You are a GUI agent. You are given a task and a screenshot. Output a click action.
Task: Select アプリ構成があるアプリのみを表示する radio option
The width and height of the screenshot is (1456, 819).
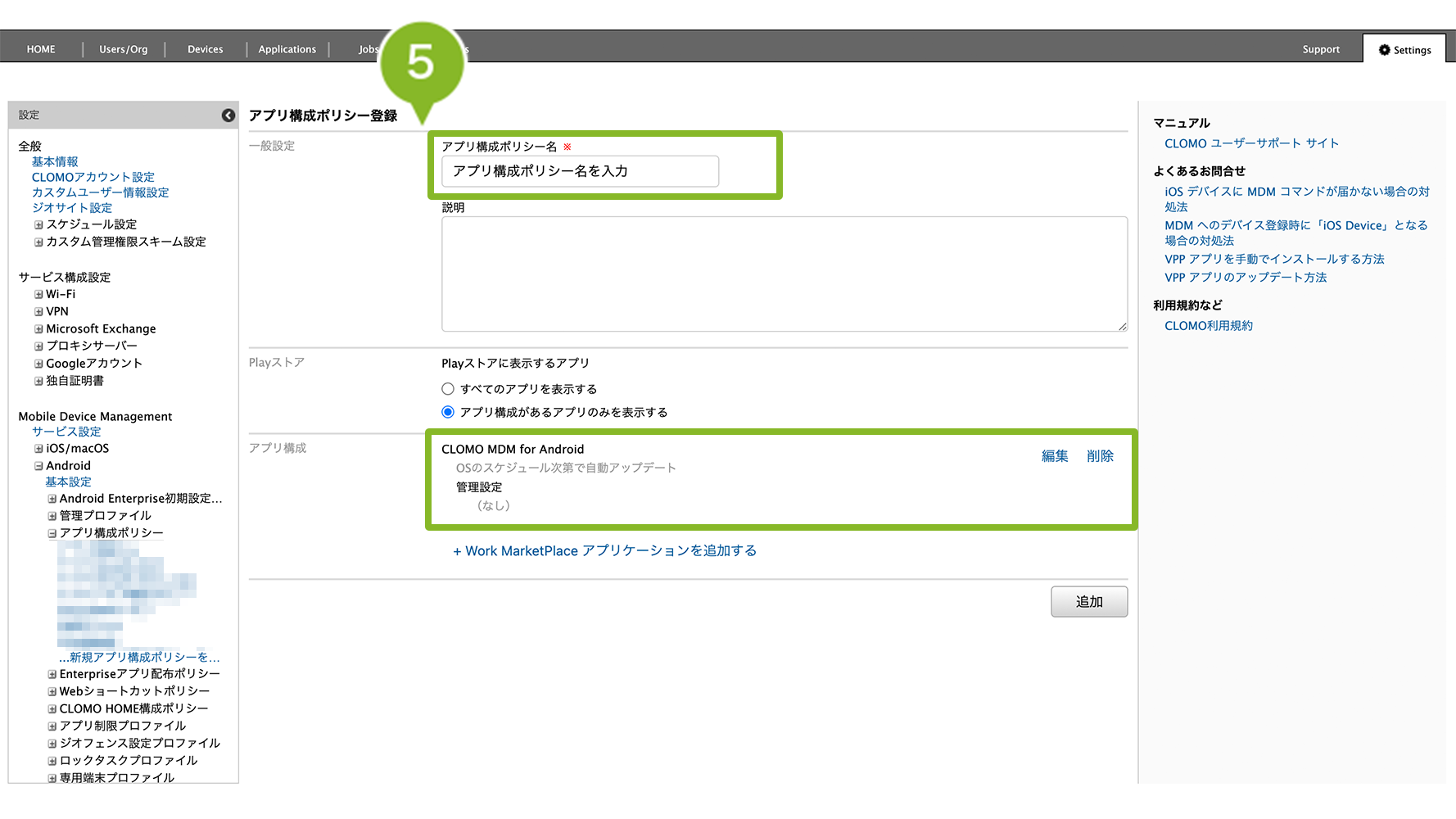(x=448, y=412)
